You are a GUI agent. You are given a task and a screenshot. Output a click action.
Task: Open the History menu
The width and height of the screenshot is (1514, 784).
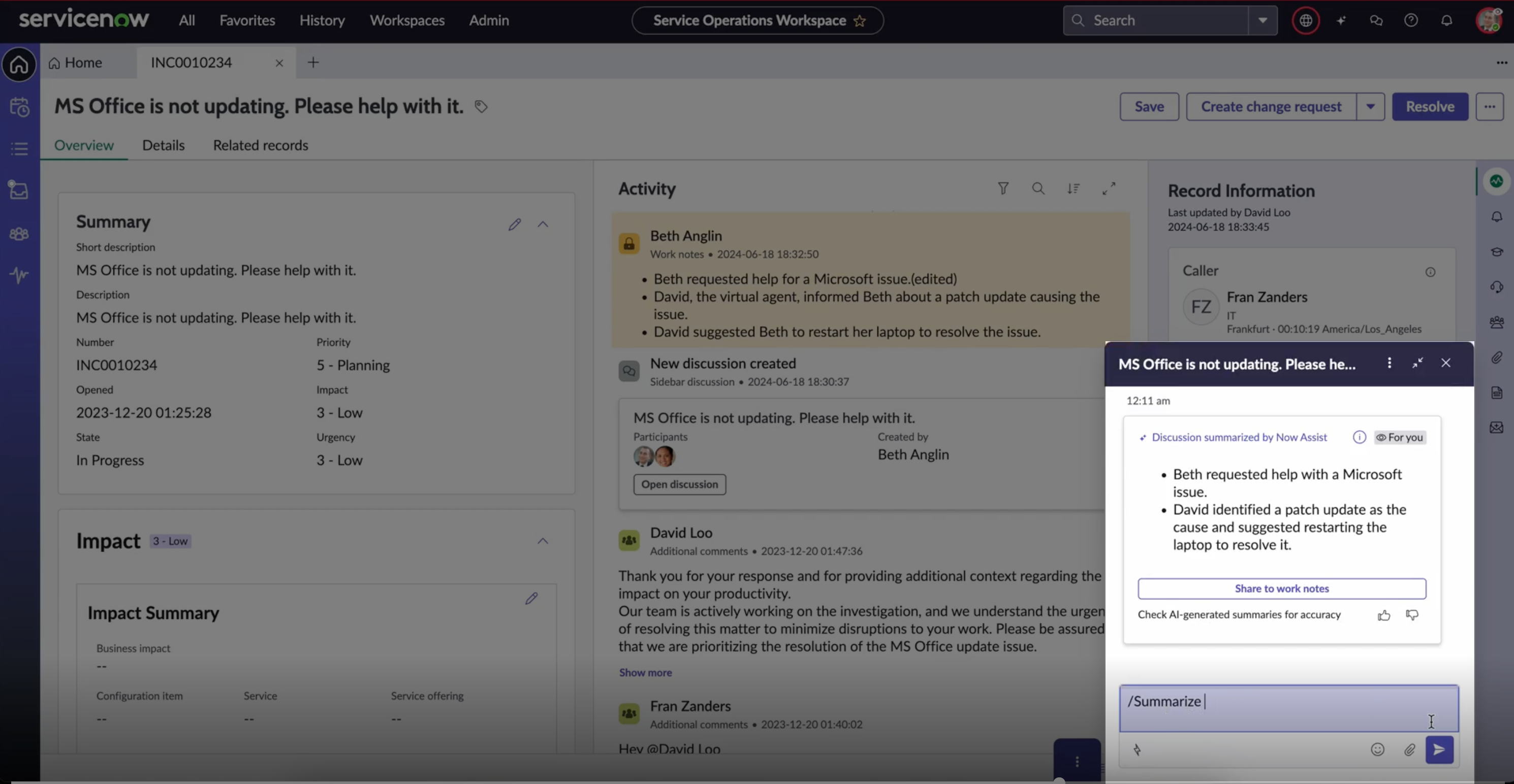322,20
